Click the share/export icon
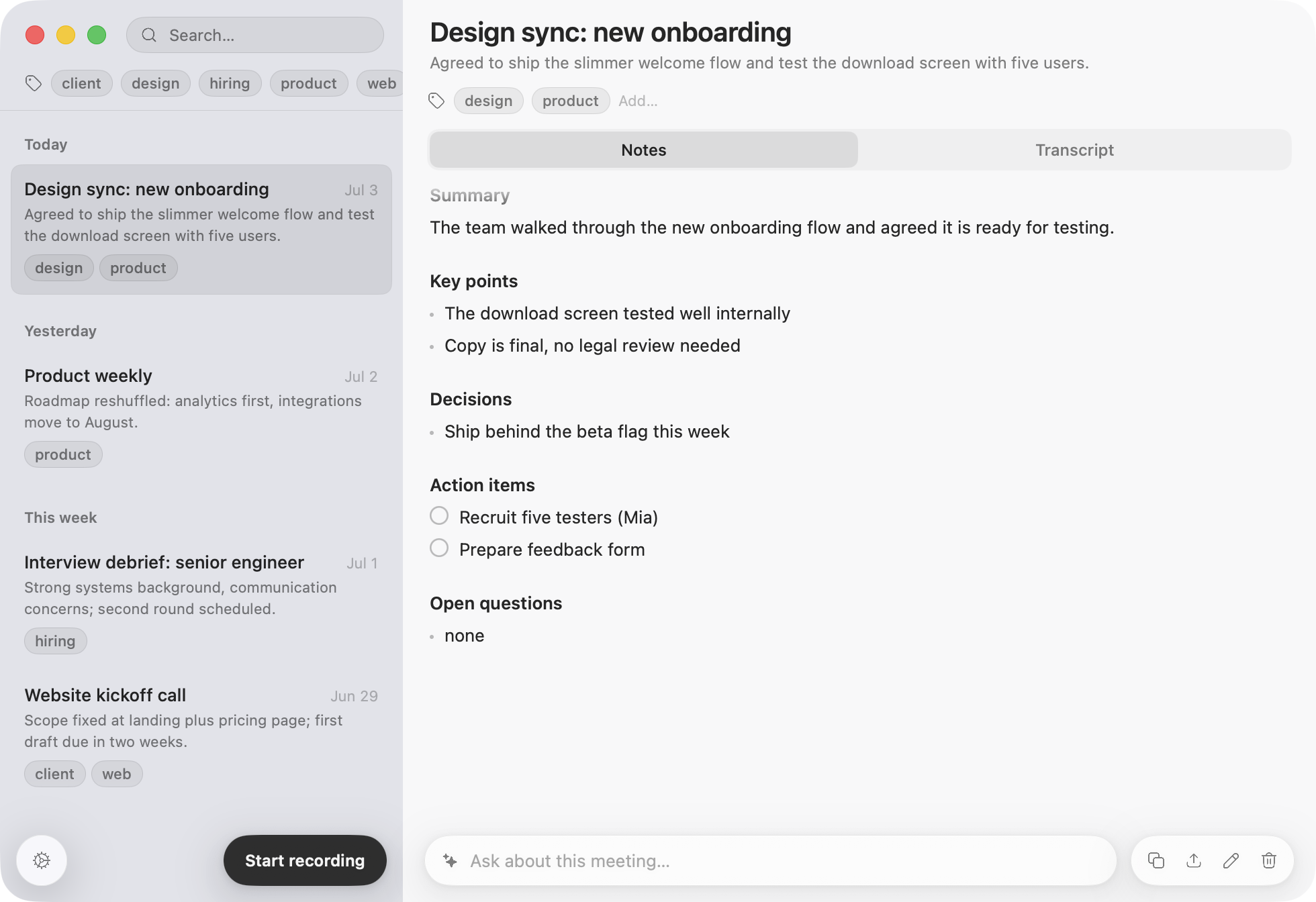 coord(1194,860)
